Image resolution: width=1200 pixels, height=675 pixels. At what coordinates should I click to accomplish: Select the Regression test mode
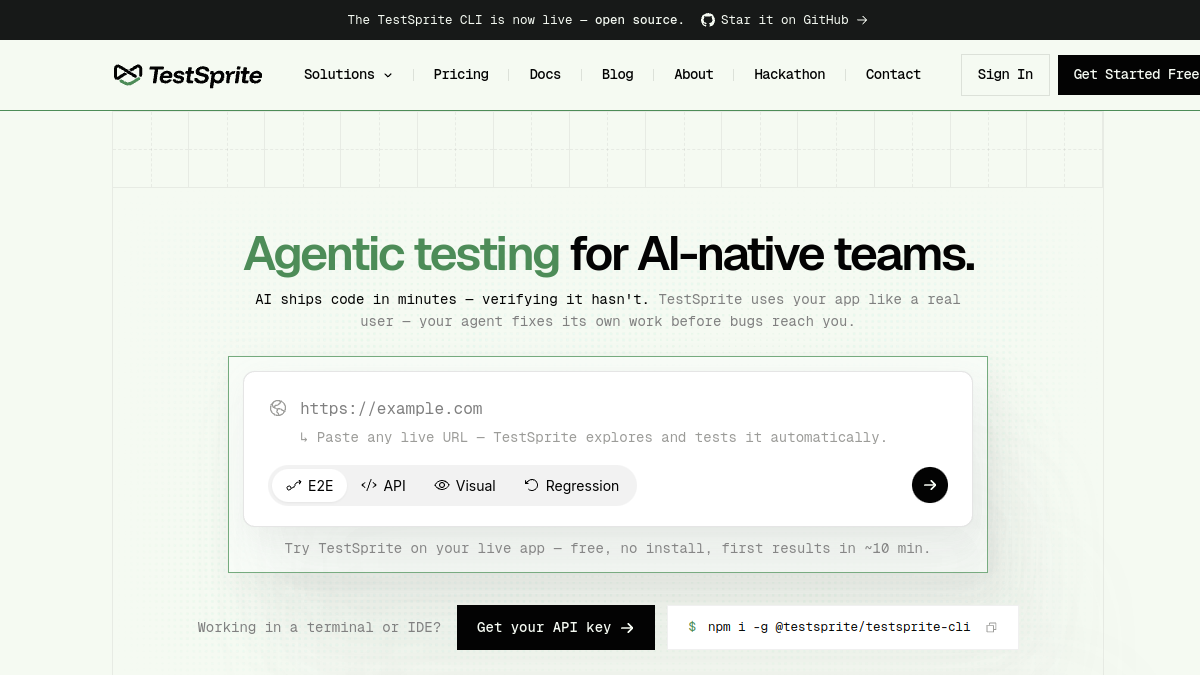[x=572, y=486]
